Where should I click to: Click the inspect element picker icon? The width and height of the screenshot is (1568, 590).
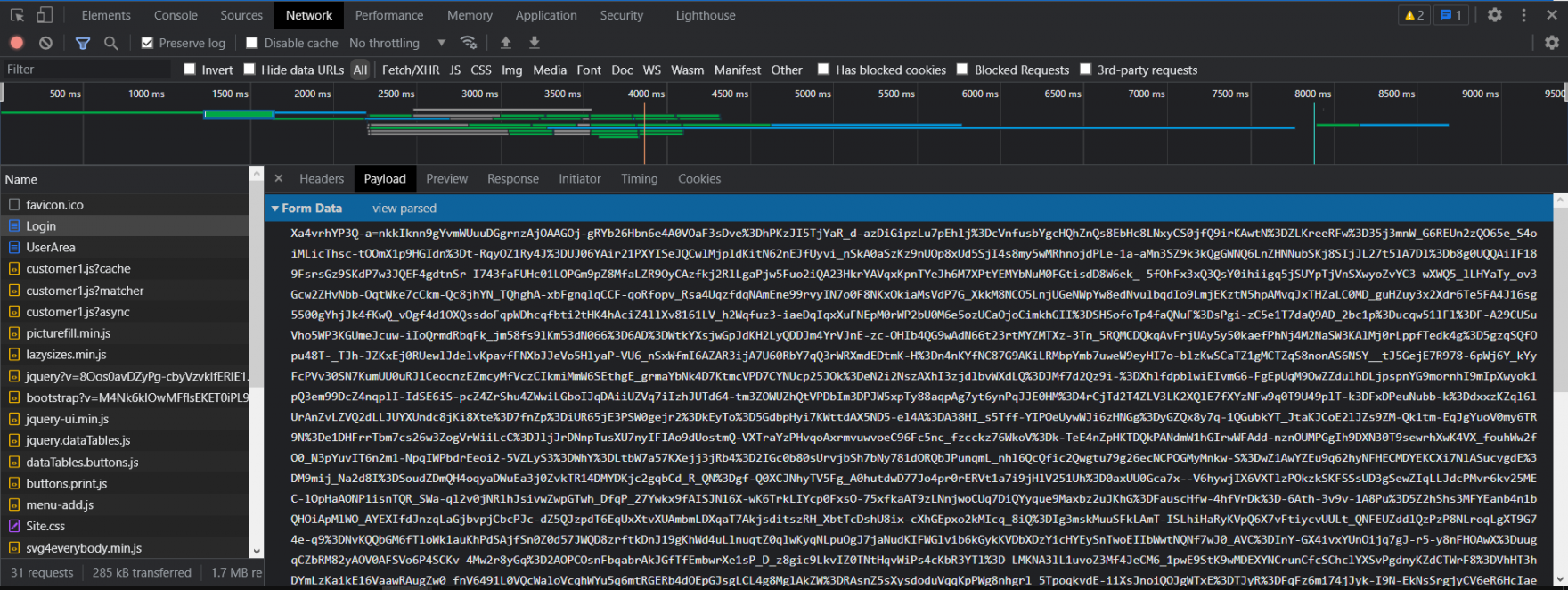(17, 15)
